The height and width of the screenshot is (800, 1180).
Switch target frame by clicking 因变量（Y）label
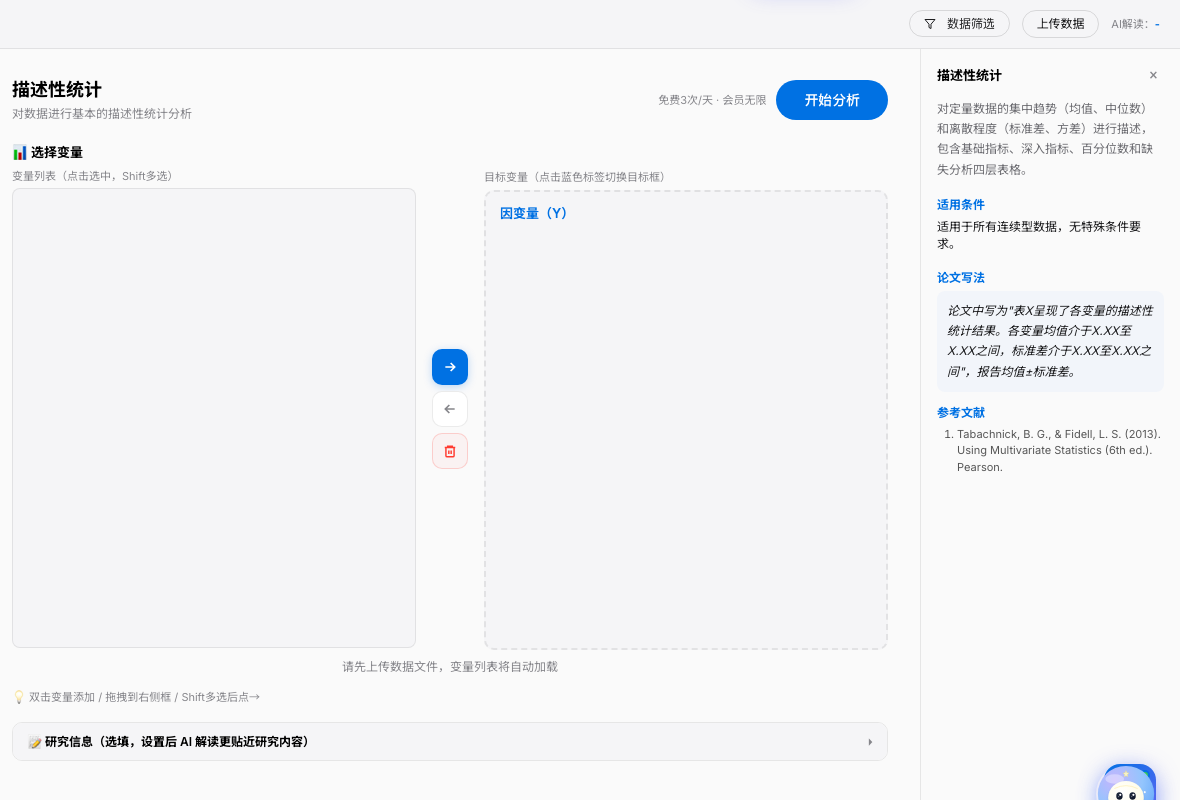[x=533, y=213]
